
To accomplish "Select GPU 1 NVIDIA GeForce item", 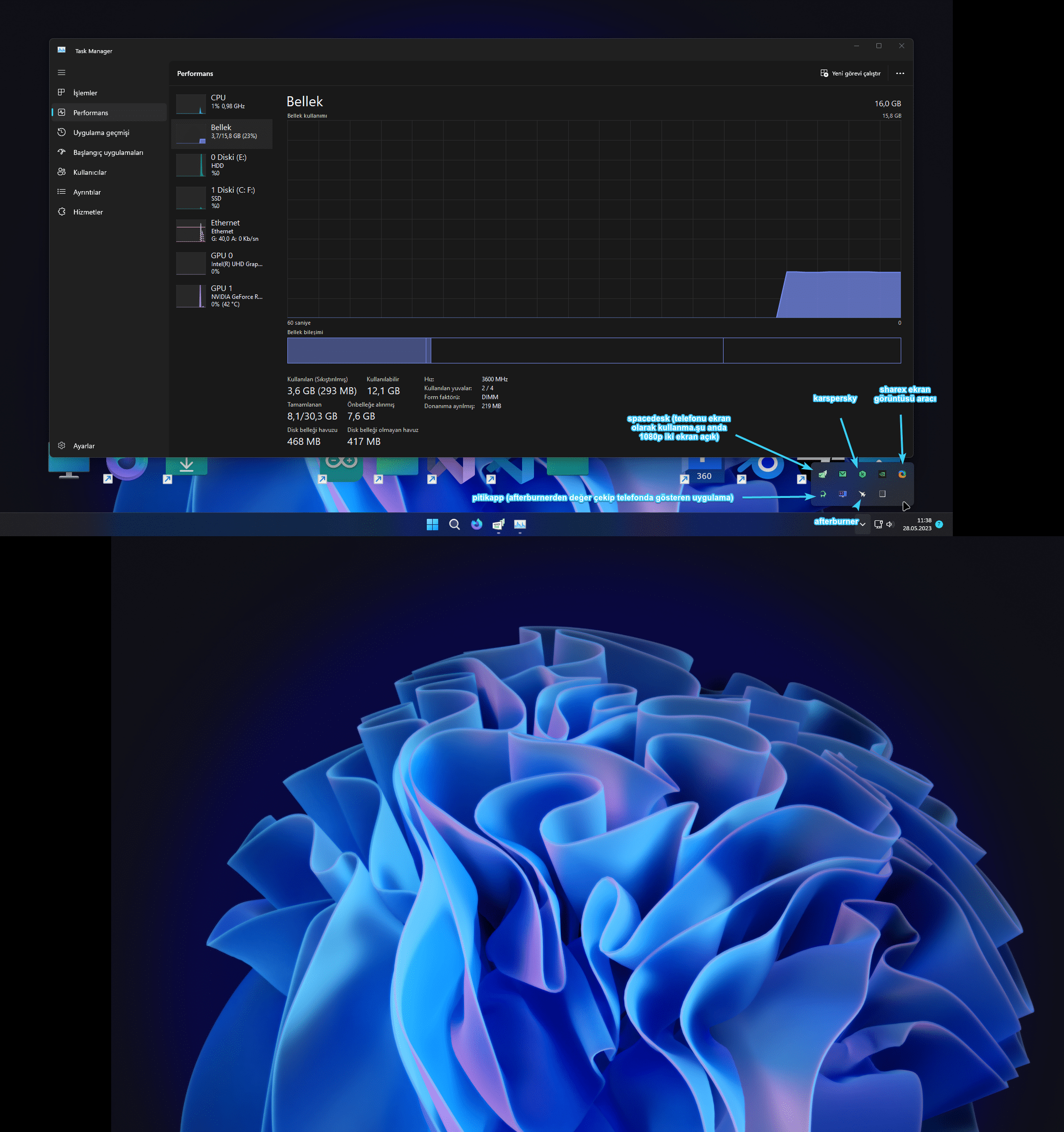I will (222, 296).
